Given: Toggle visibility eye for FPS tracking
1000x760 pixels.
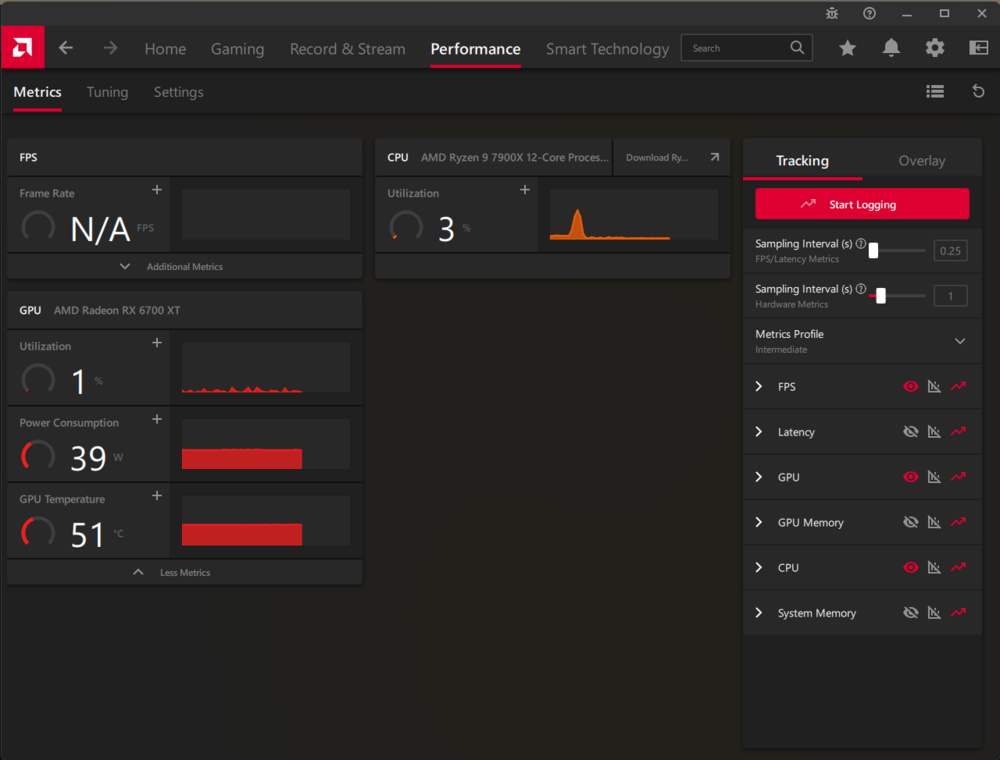Looking at the screenshot, I should point(910,386).
